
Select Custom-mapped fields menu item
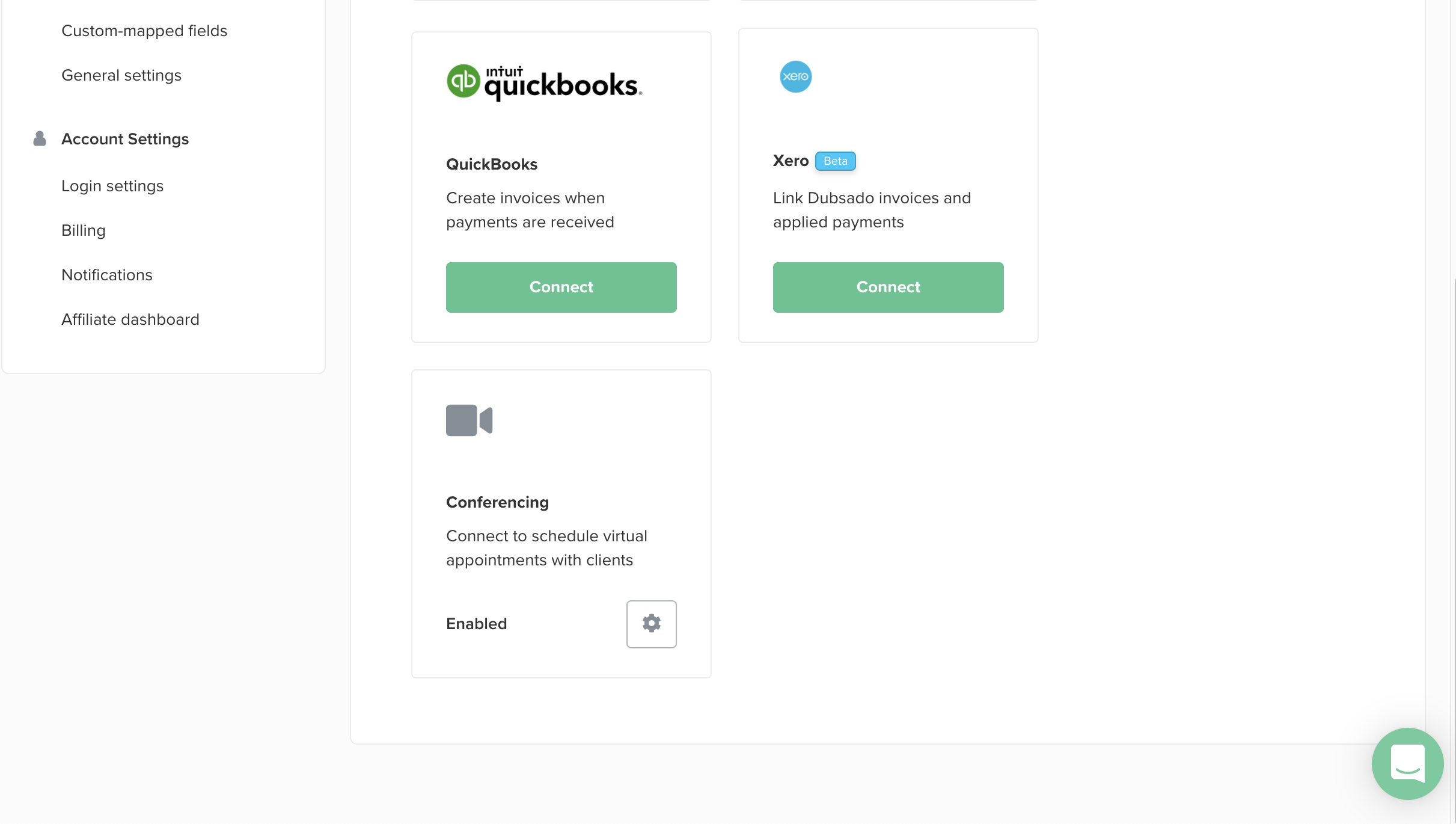click(144, 30)
